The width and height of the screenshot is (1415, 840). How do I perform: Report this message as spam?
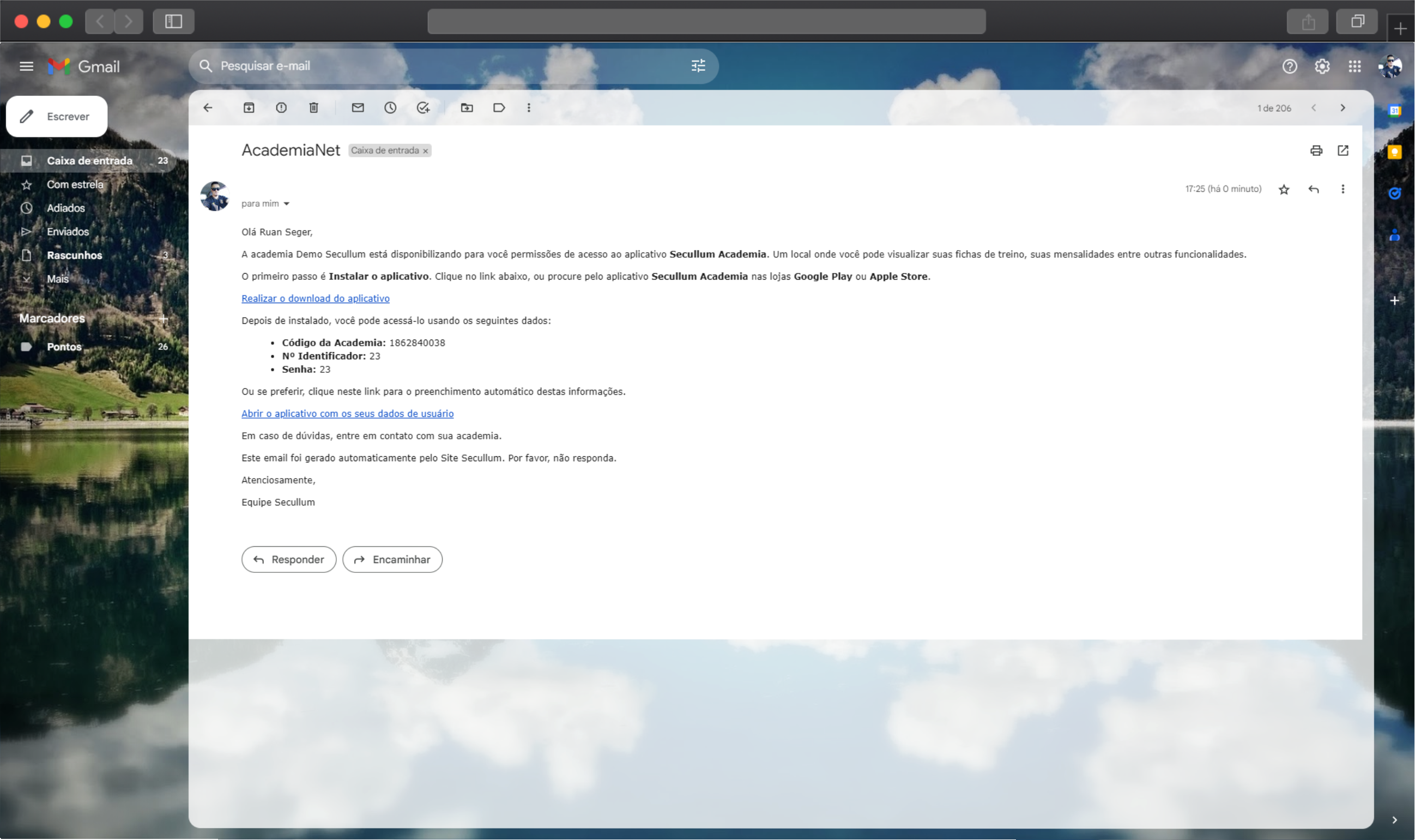(x=281, y=107)
